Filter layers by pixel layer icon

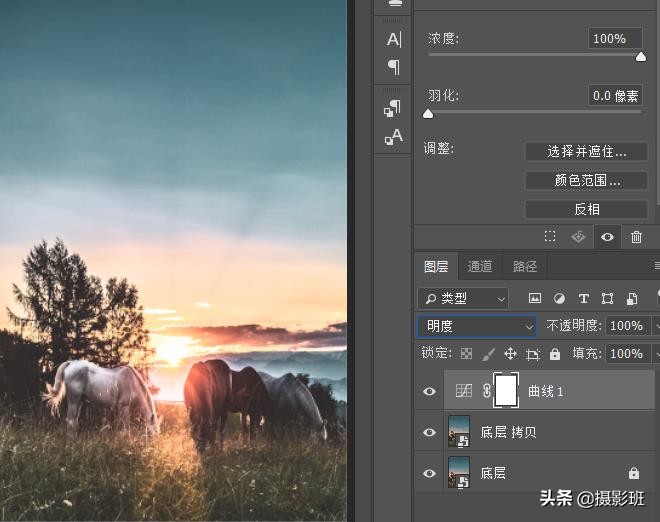(535, 298)
